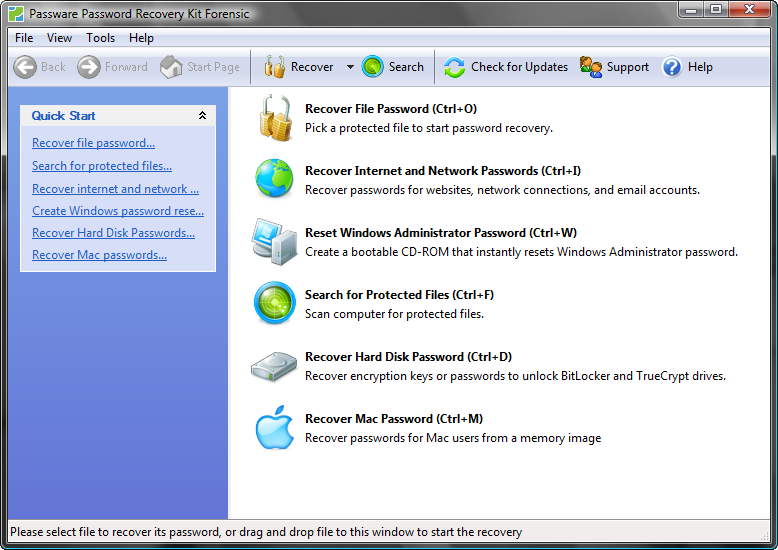Click 'Recover Mac Password (Ctrl+M)' heading
The image size is (778, 550).
click(394, 419)
